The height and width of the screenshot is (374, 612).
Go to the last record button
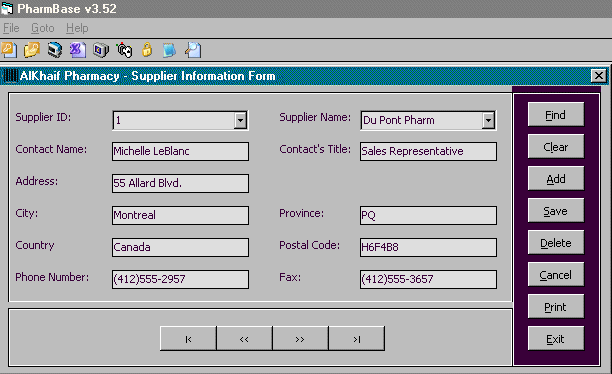357,339
